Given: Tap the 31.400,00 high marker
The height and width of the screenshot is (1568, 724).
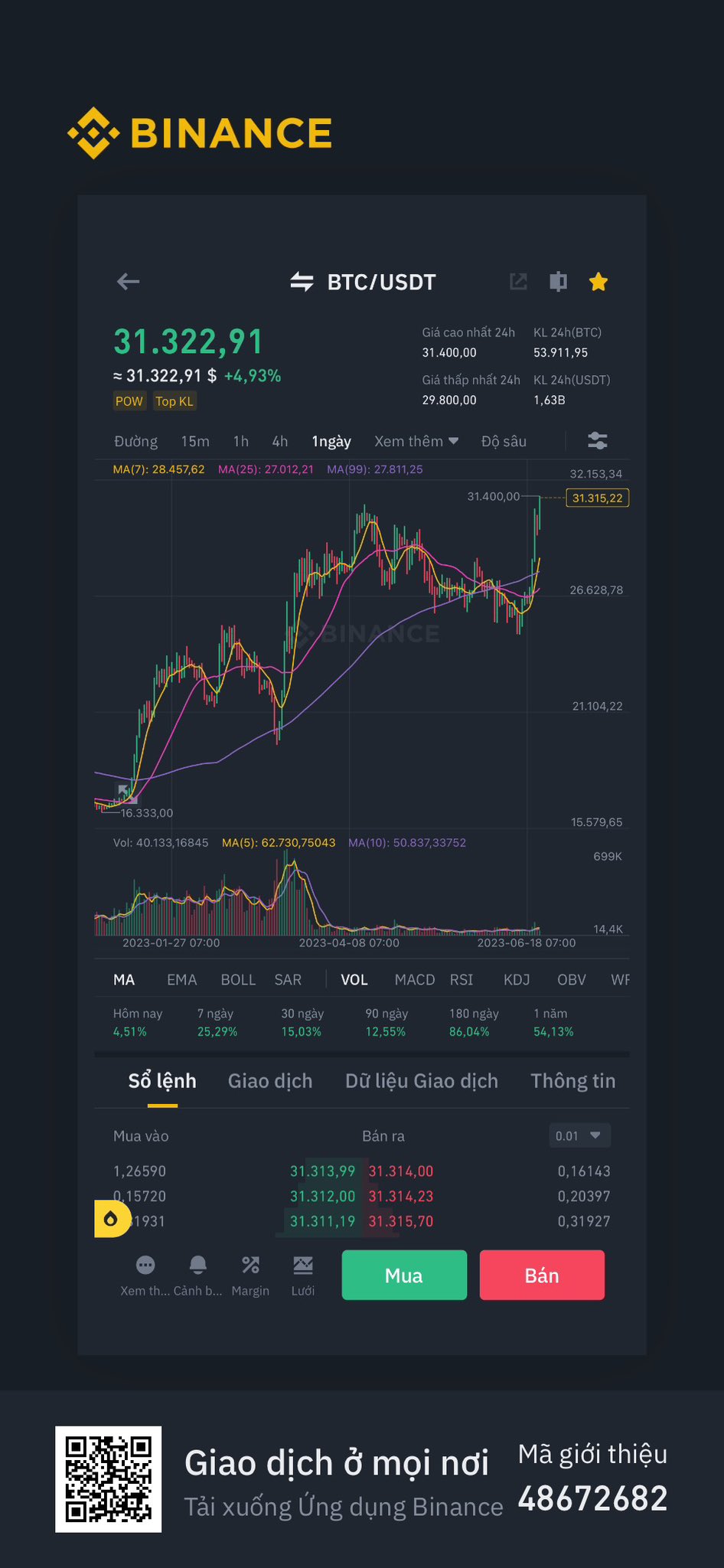Looking at the screenshot, I should [493, 496].
